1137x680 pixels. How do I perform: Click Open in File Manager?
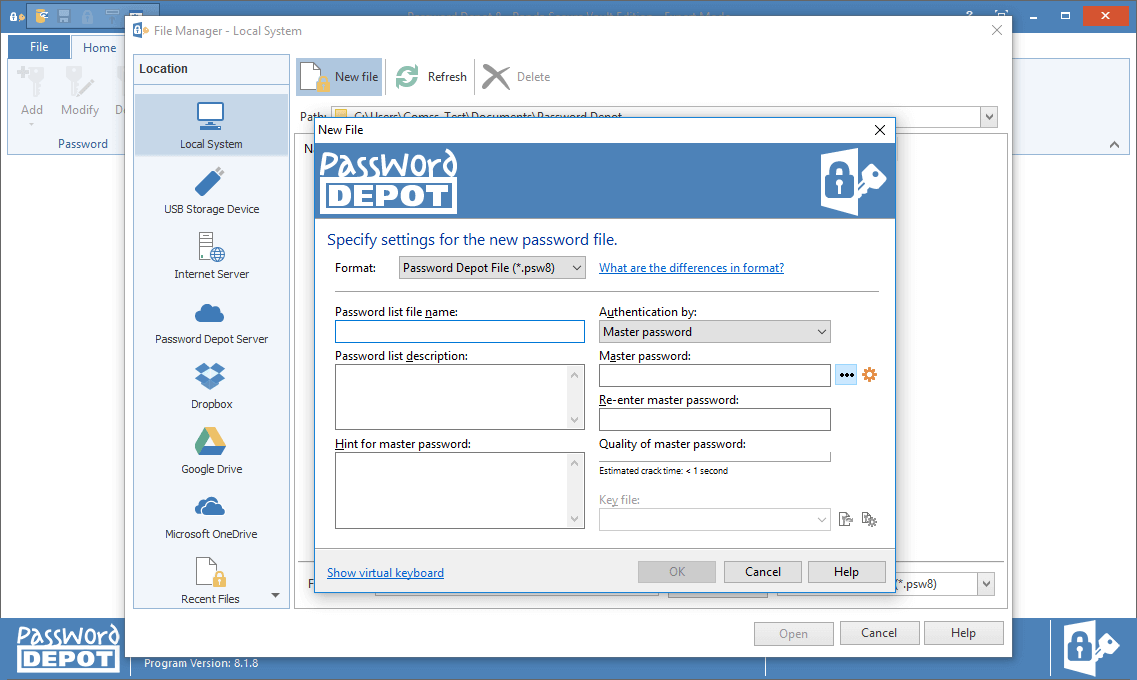(793, 634)
